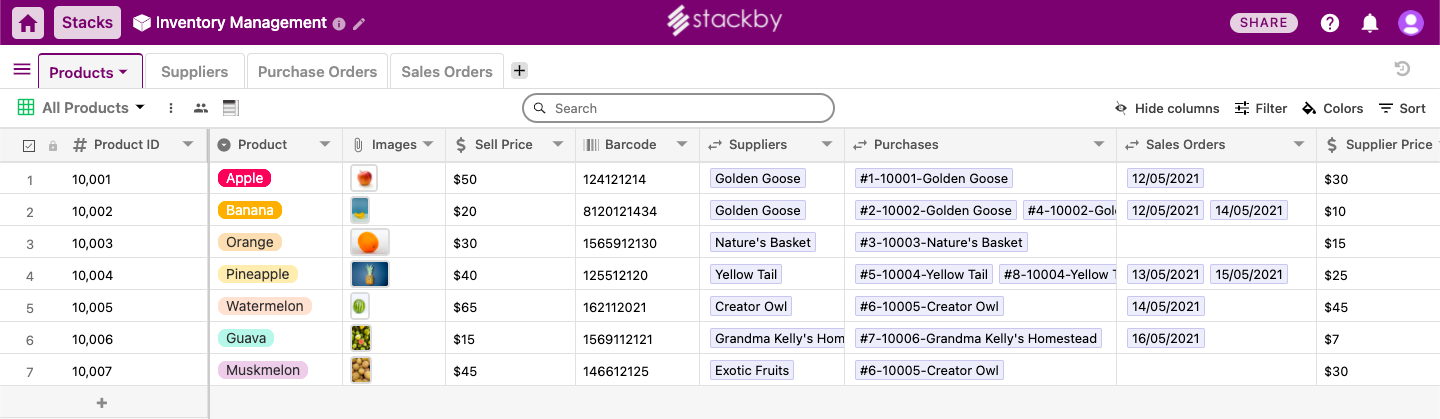Add a new table with plus icon
Viewport: 1440px width, 419px height.
(519, 70)
